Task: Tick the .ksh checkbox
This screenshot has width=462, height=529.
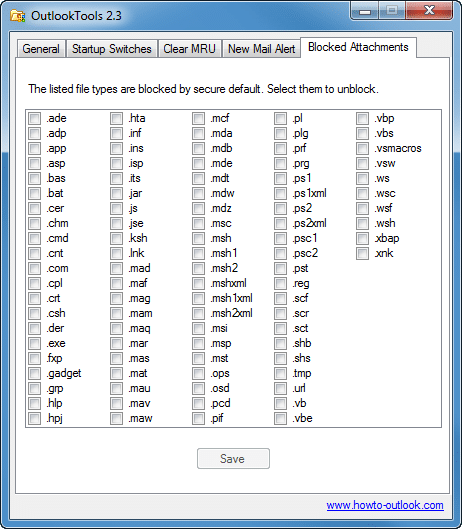Action: tap(116, 239)
